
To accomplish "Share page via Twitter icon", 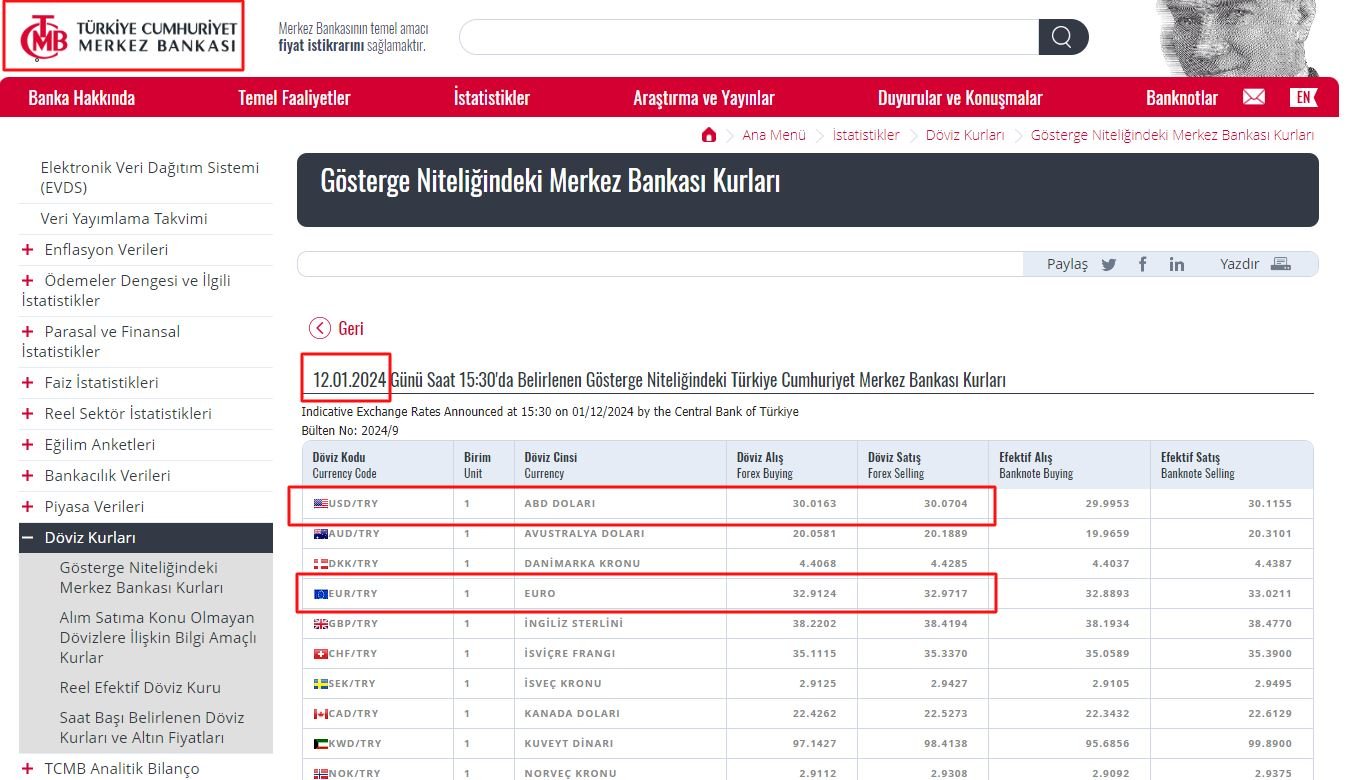I will 1108,264.
